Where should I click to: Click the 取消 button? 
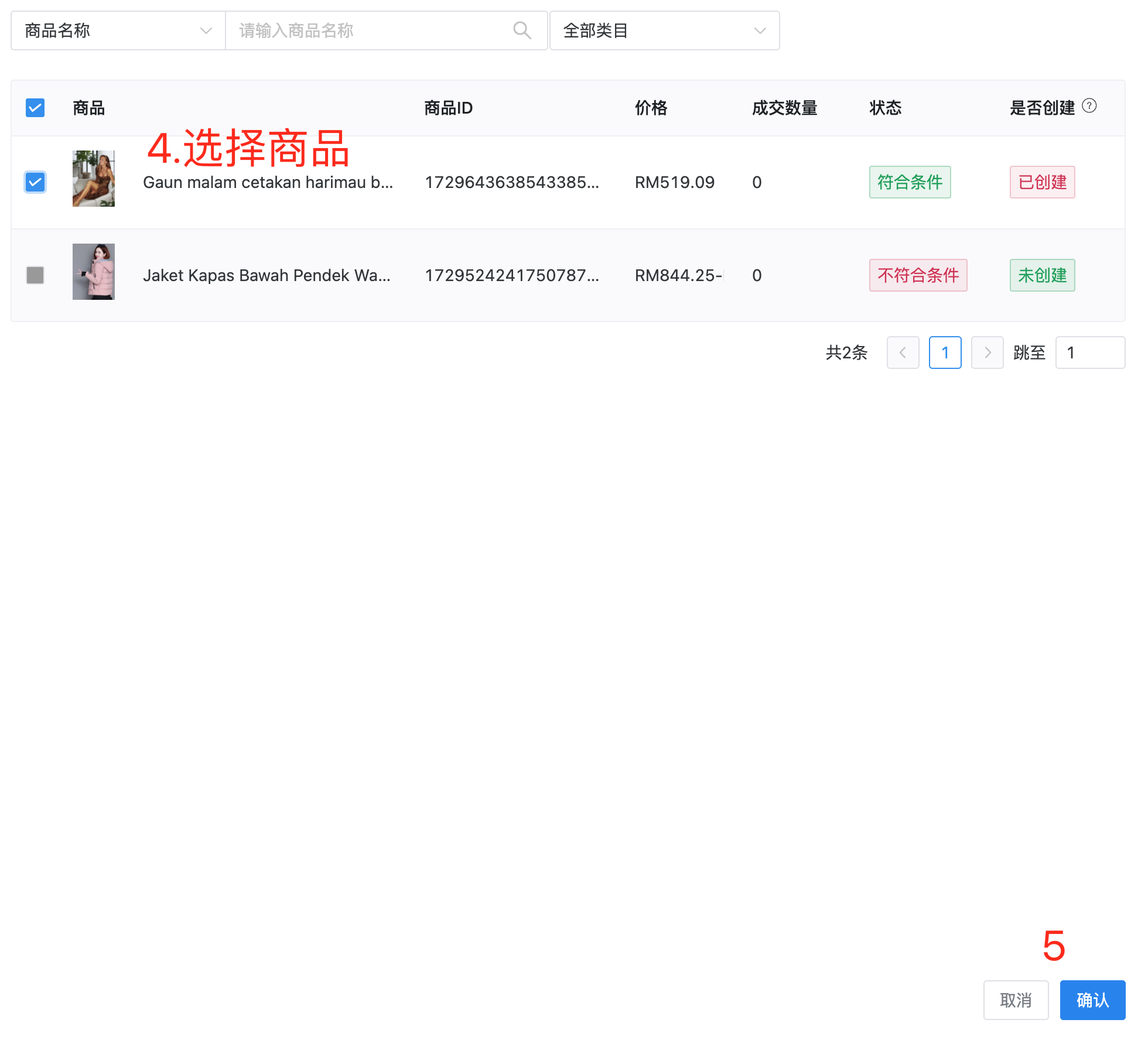[x=1016, y=1000]
